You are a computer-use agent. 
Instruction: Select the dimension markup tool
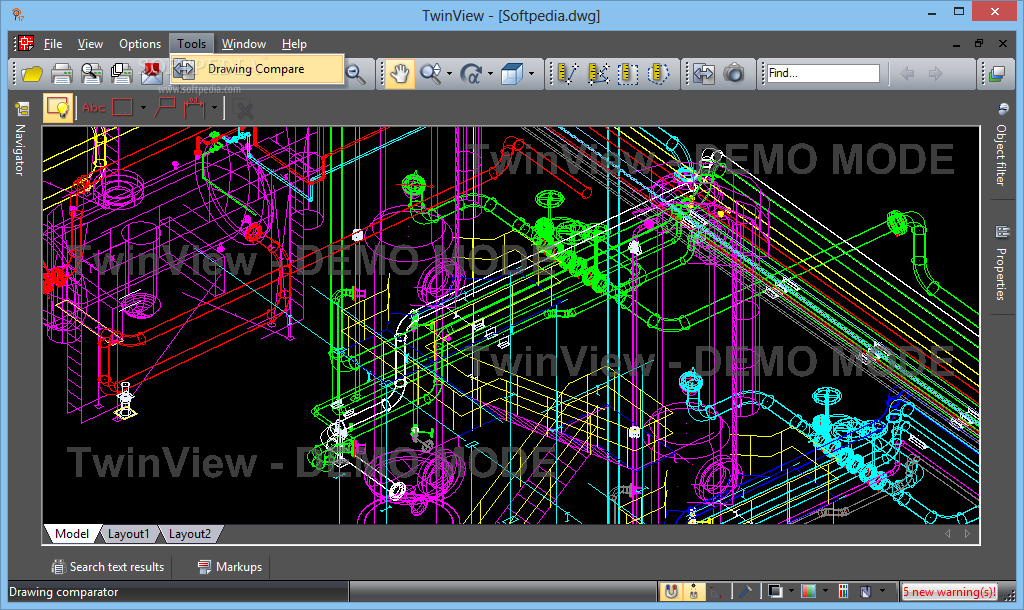[x=194, y=108]
